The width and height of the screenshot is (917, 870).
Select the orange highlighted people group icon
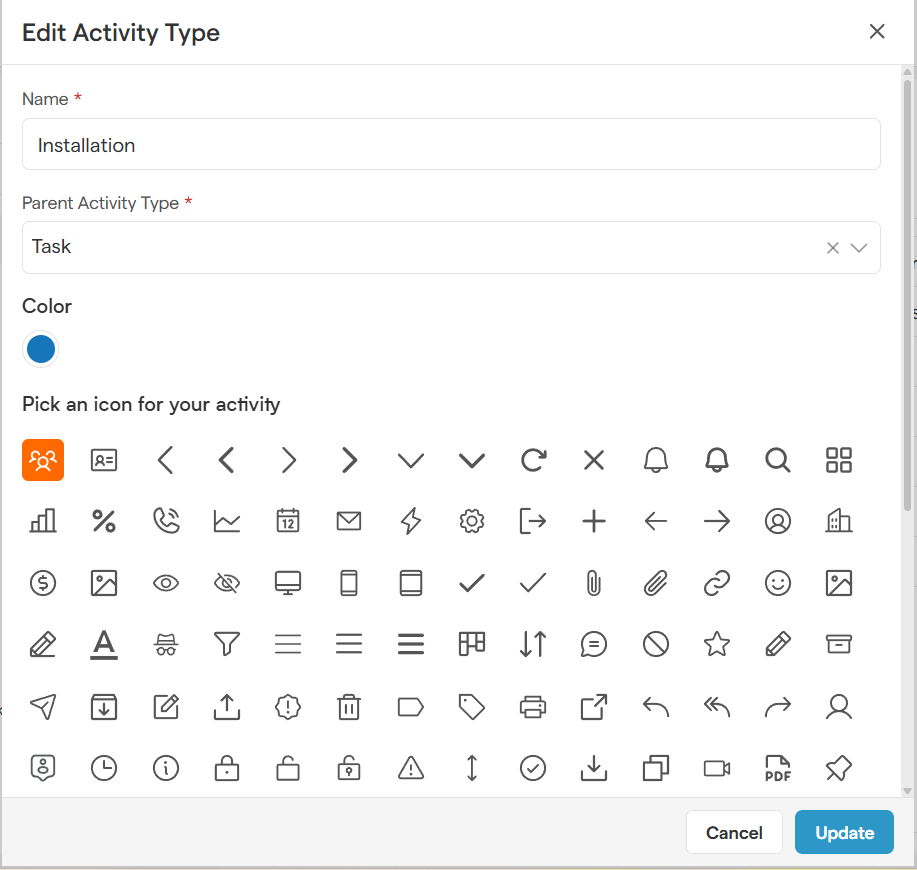(x=43, y=460)
